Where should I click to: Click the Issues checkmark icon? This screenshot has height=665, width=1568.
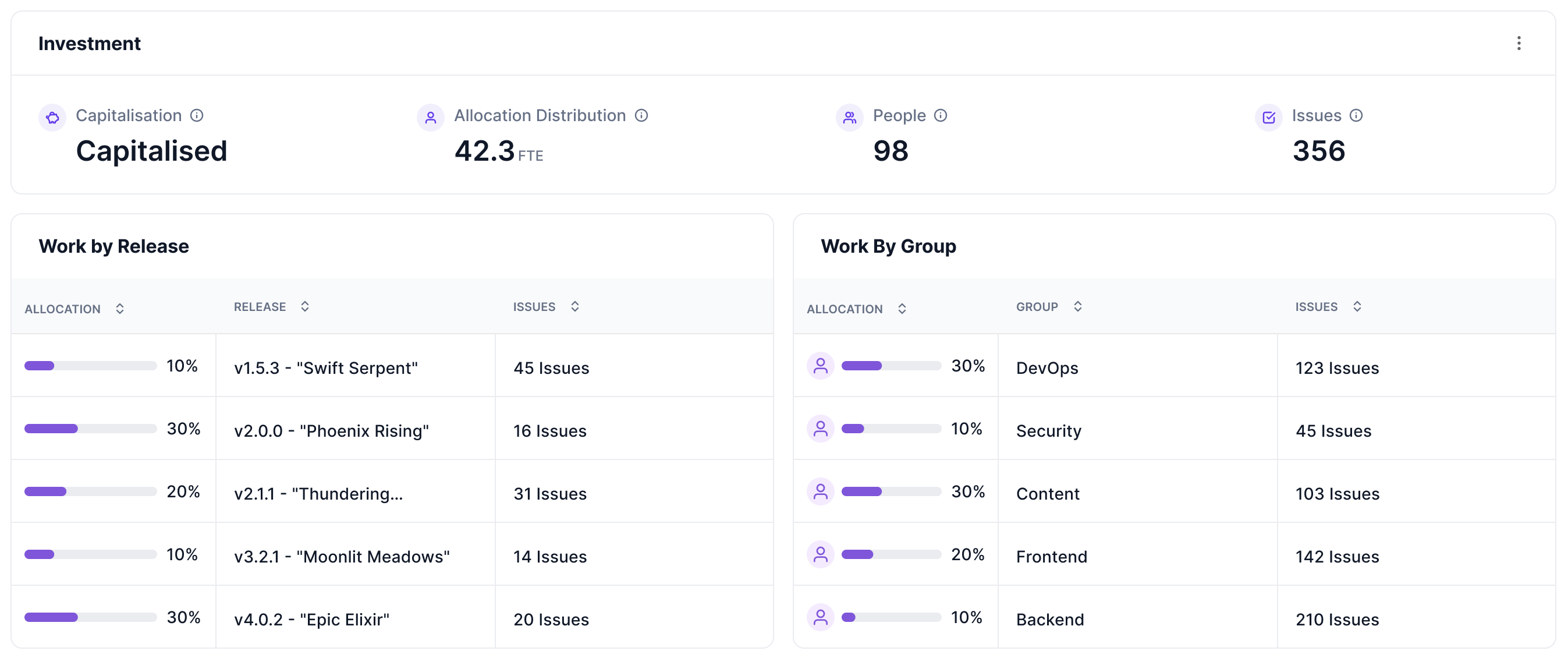[1268, 117]
